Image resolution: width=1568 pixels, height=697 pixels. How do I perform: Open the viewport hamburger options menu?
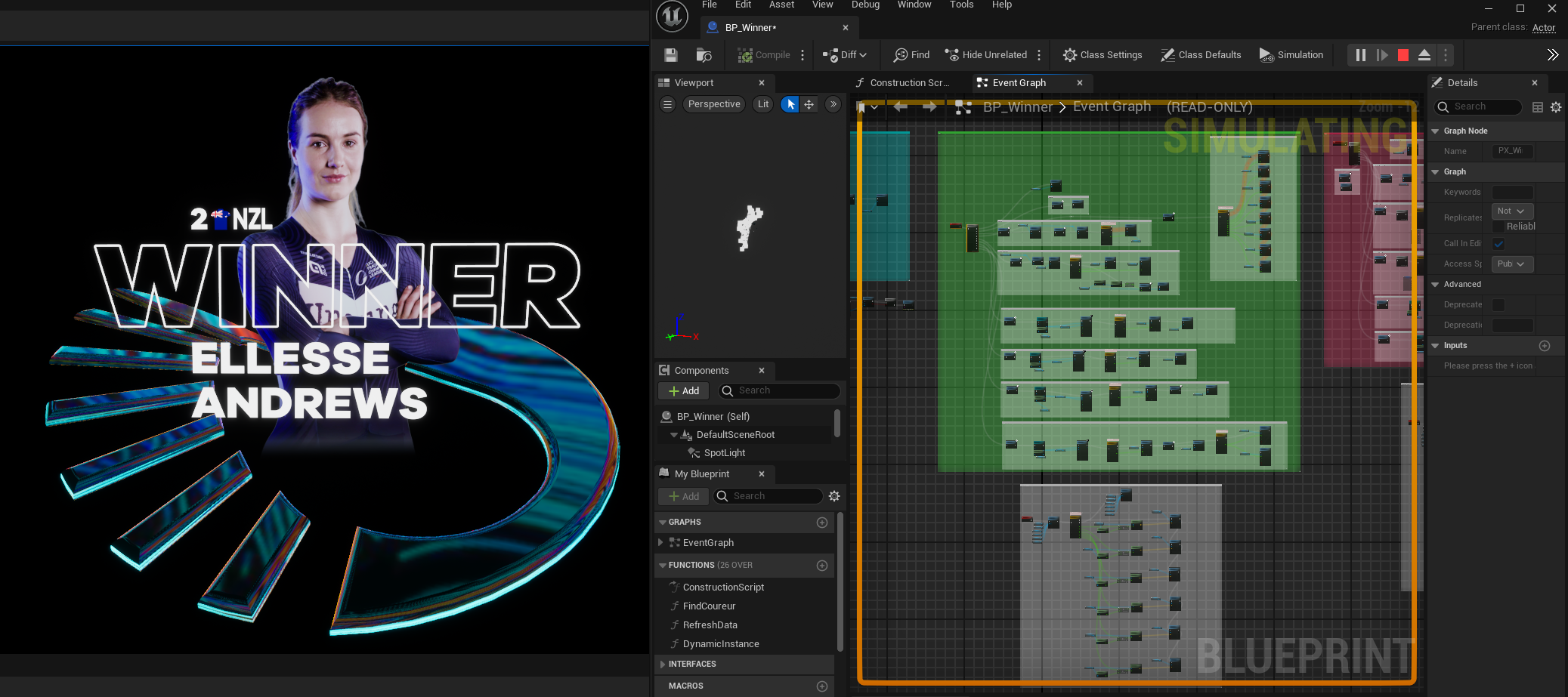[x=667, y=104]
